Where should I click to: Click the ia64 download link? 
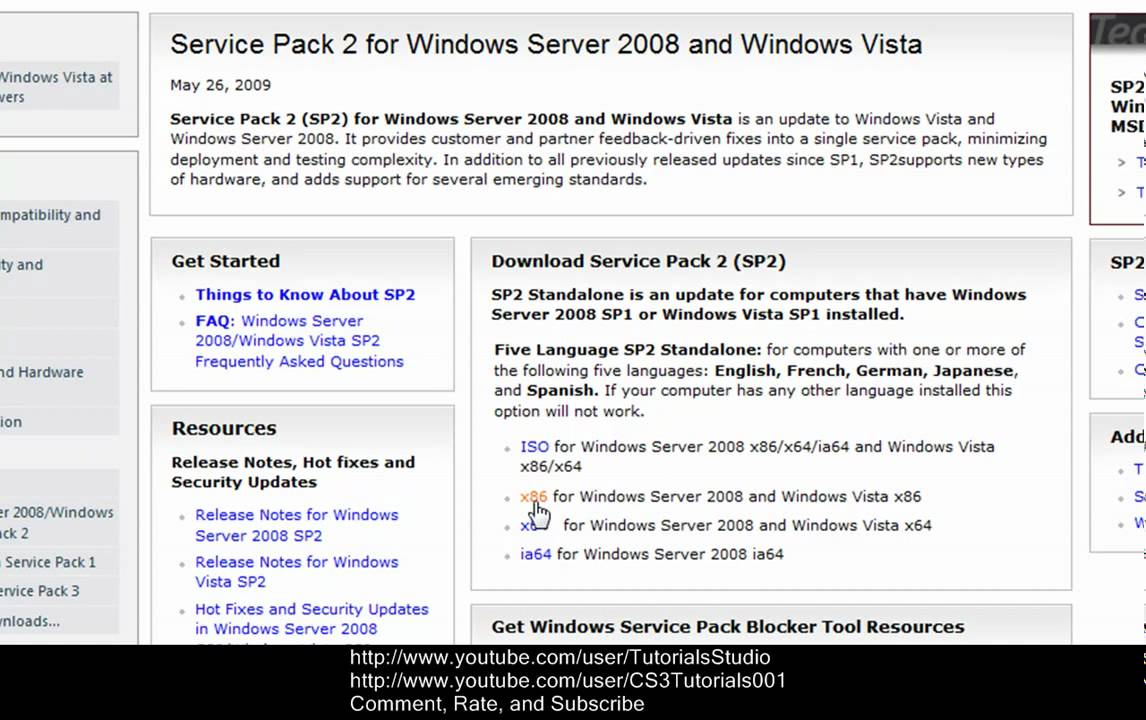point(536,554)
